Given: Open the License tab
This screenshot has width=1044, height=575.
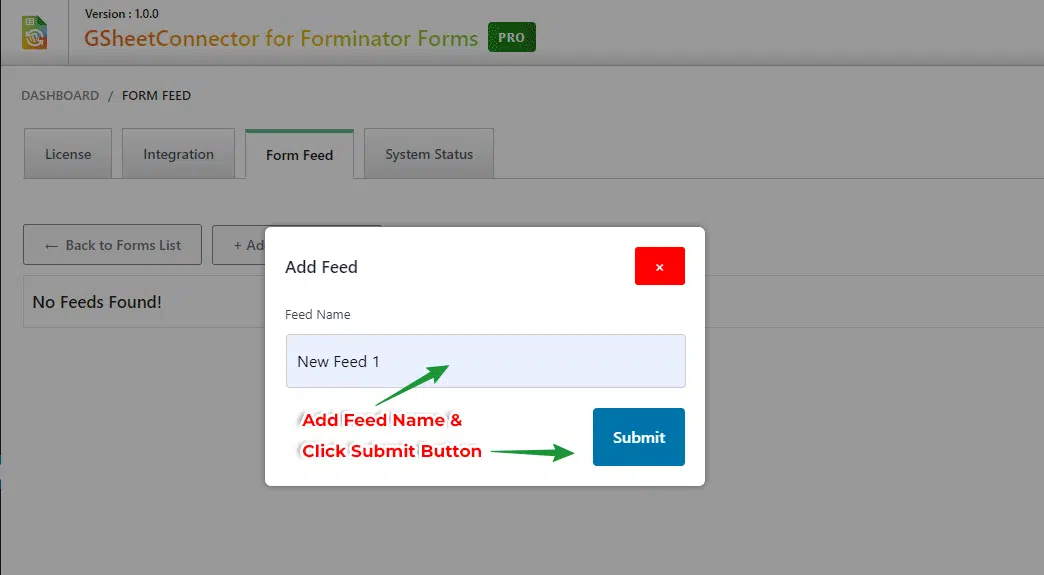Looking at the screenshot, I should (68, 155).
